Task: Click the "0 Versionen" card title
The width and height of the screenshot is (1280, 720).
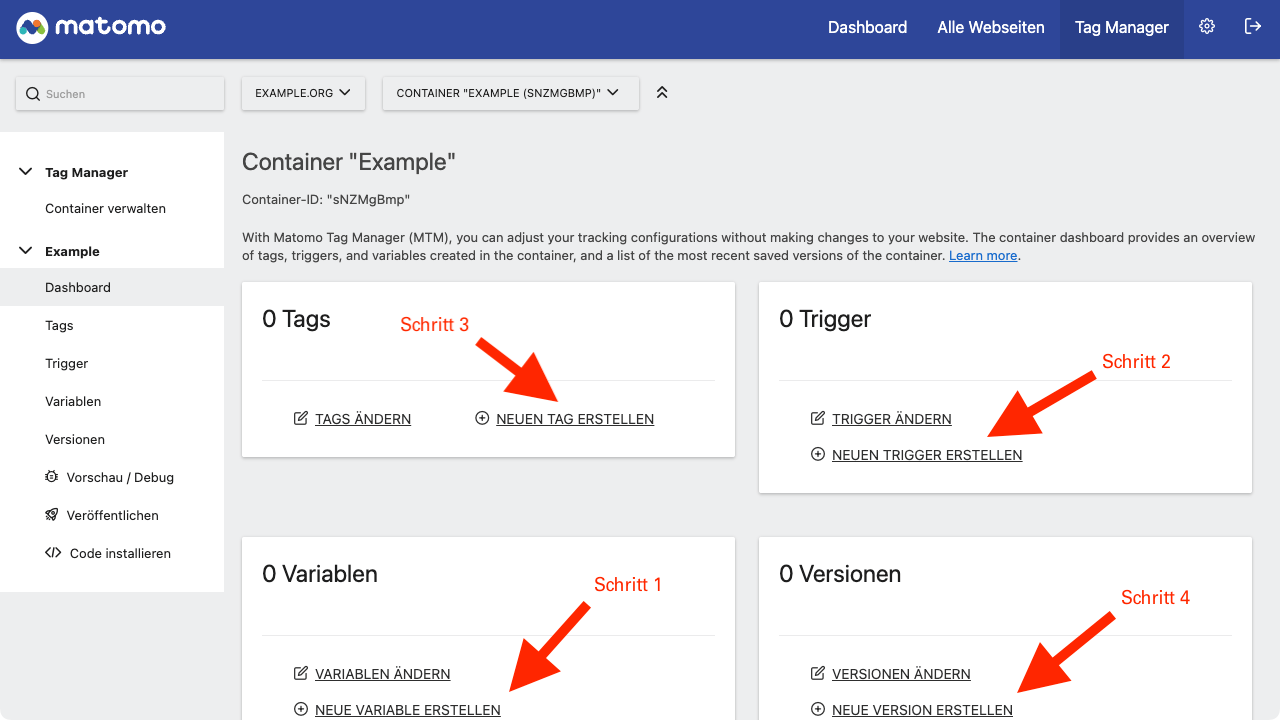Action: click(x=840, y=574)
